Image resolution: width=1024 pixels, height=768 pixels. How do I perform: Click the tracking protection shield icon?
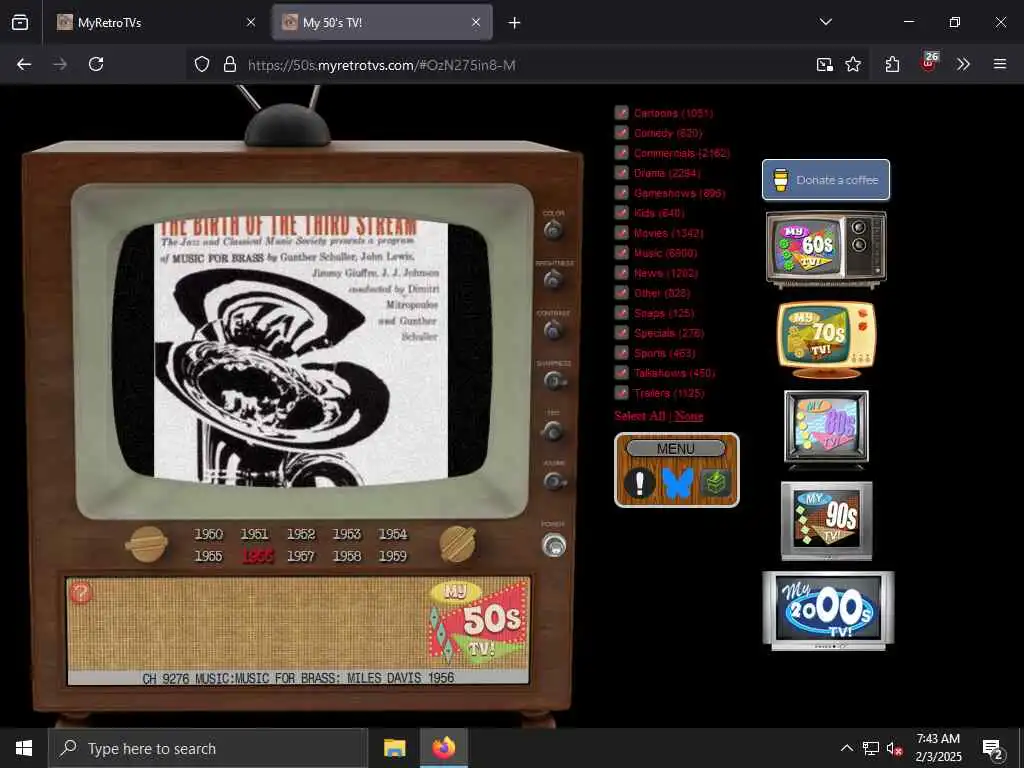point(202,64)
